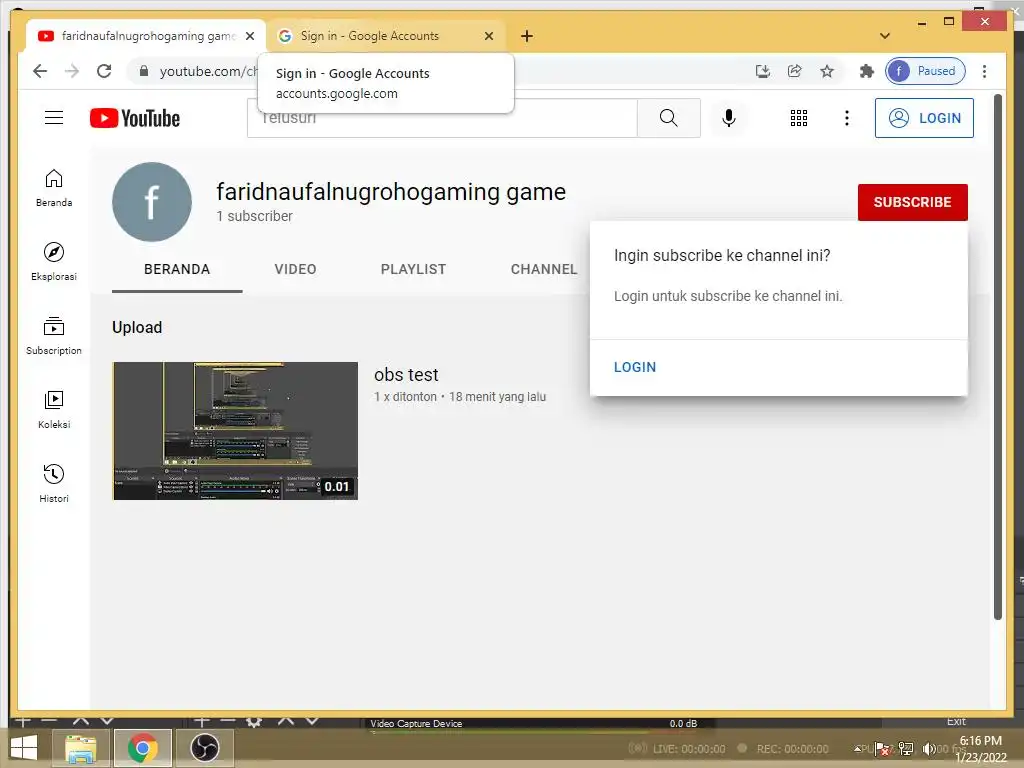Click the search magnifier button
The image size is (1024, 768).
point(668,118)
